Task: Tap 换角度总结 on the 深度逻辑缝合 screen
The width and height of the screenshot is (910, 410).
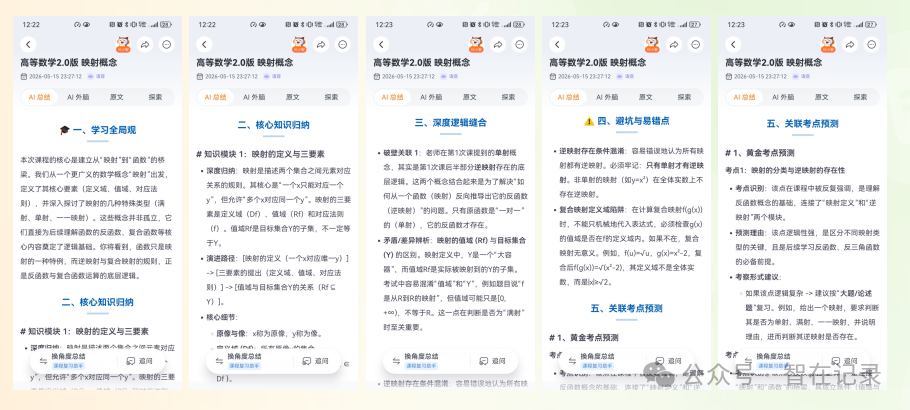Action: pyautogui.click(x=421, y=361)
